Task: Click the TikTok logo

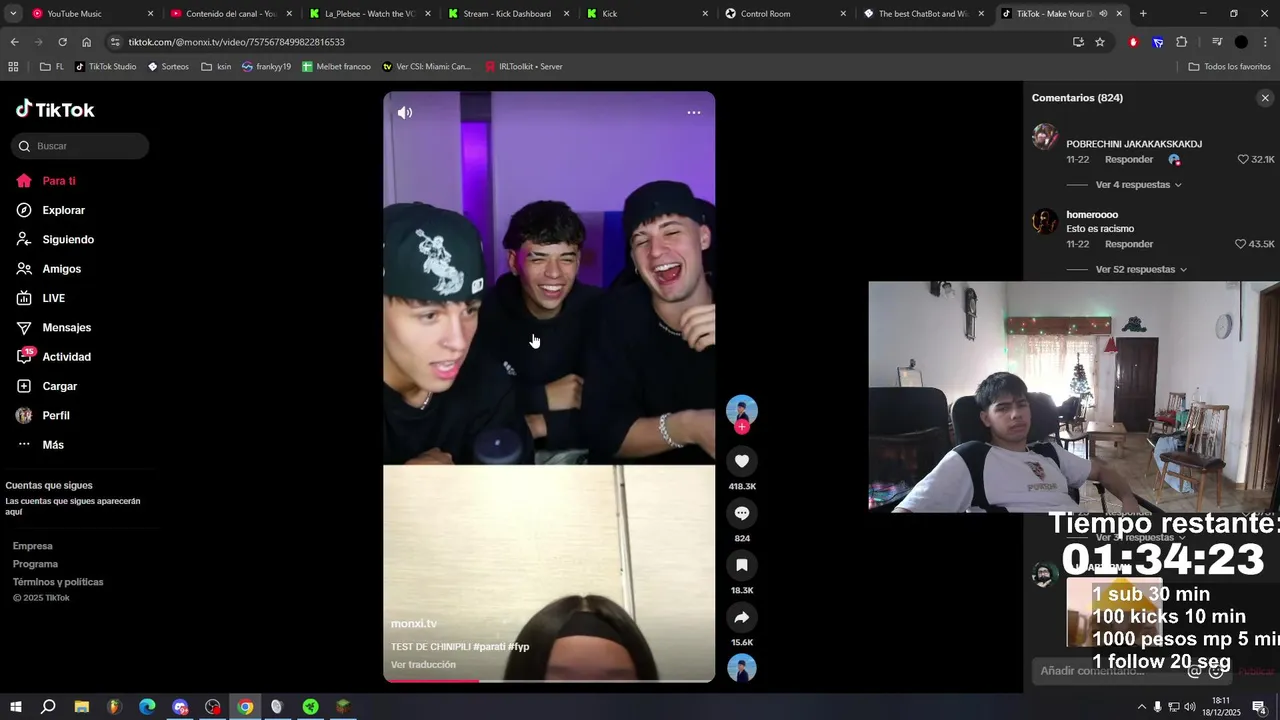Action: [x=55, y=109]
